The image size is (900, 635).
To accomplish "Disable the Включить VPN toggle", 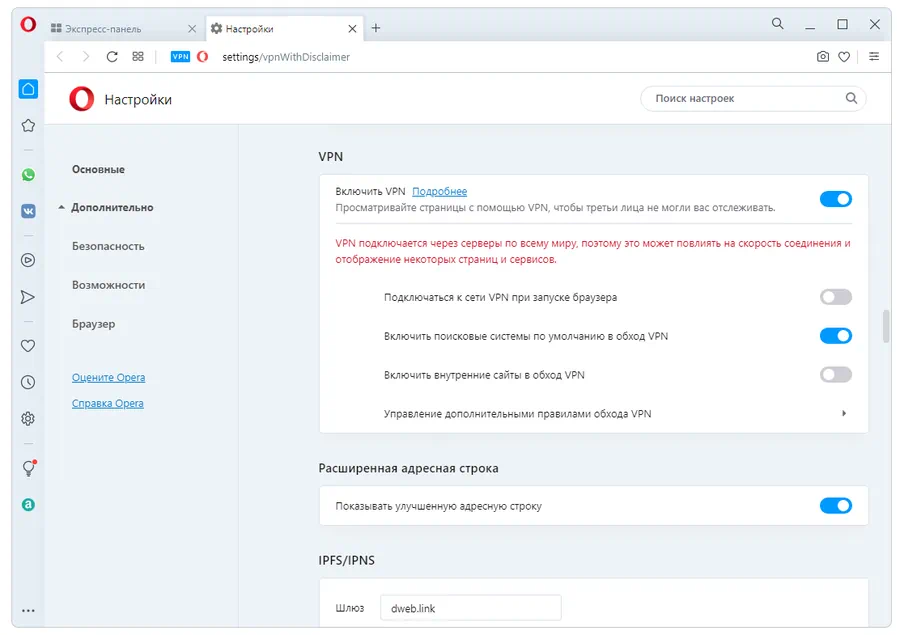I will (836, 199).
